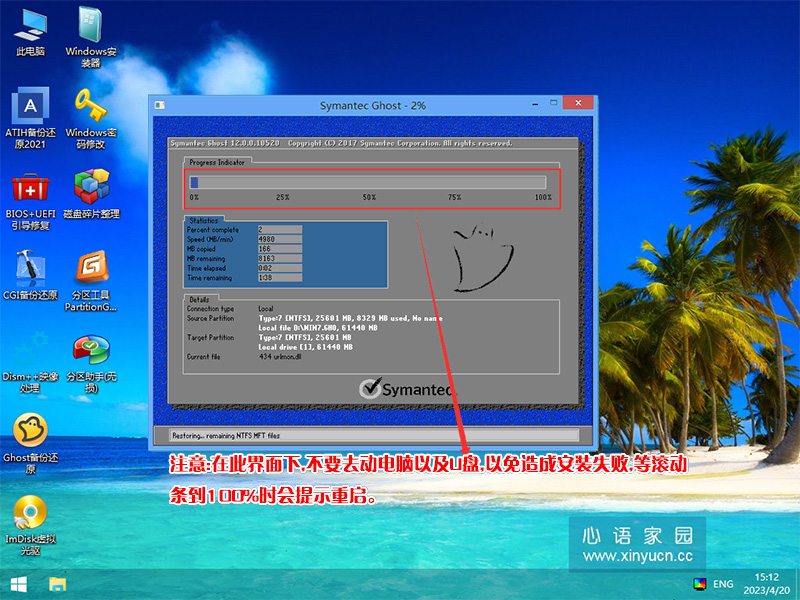Select the Time elapsed value field
Screen dimensions: 800x600
(x=280, y=268)
